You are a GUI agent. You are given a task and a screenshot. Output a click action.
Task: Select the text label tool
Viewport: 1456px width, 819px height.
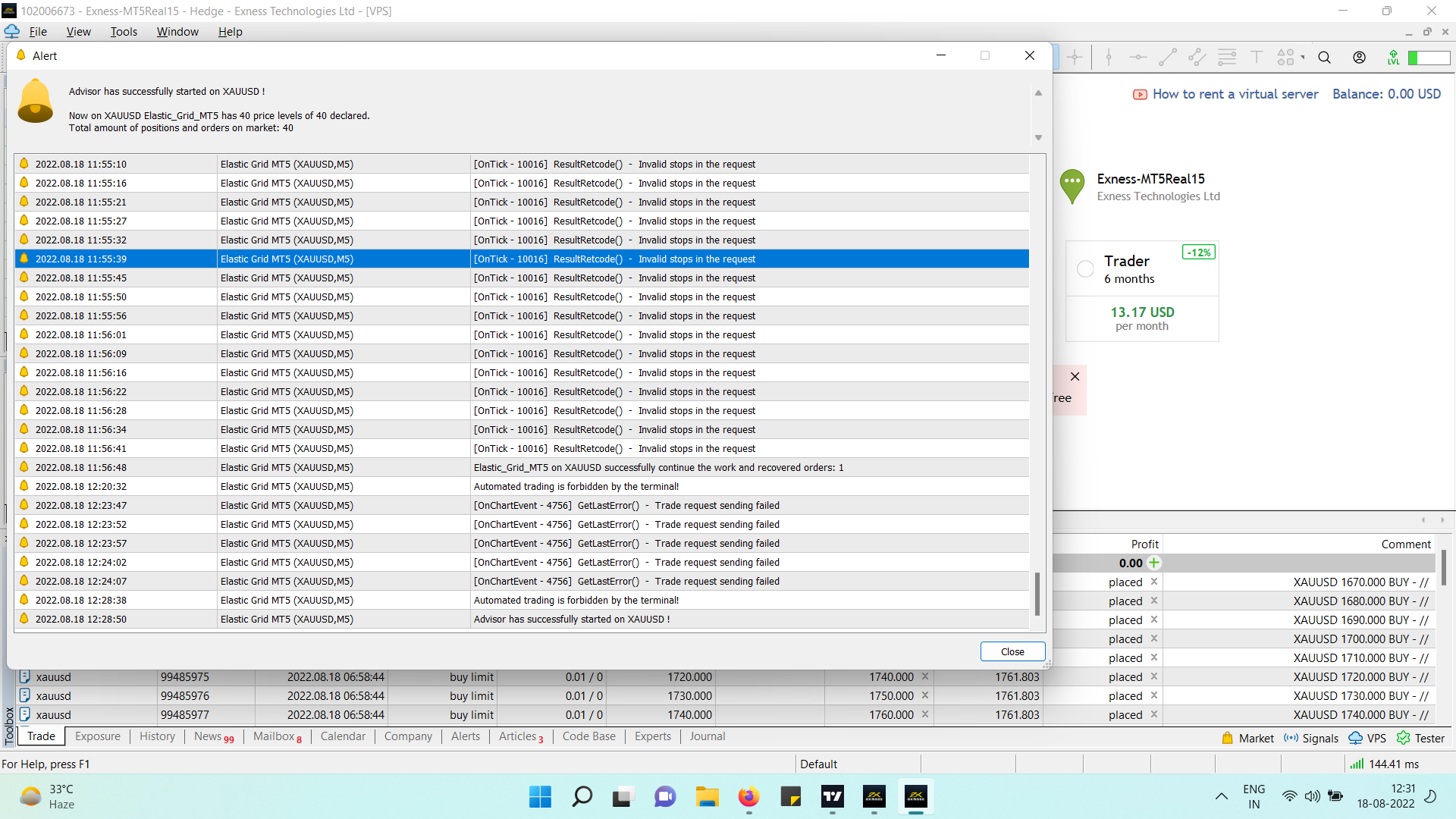click(1257, 58)
